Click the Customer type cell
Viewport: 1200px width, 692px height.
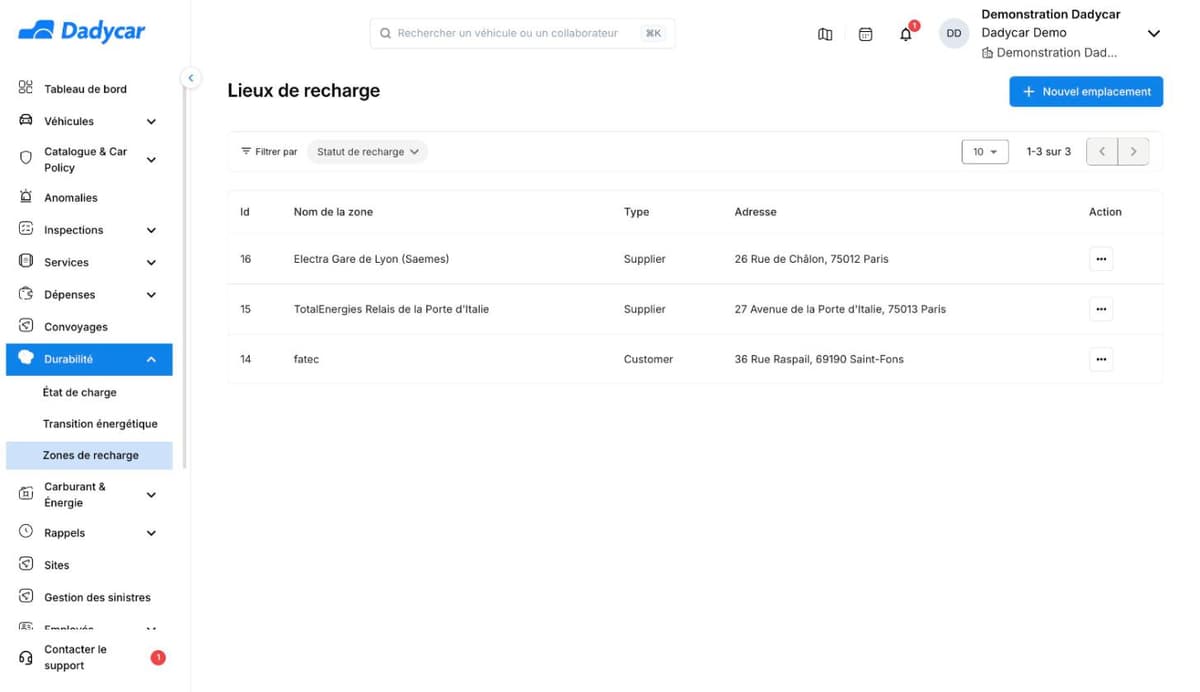648,359
